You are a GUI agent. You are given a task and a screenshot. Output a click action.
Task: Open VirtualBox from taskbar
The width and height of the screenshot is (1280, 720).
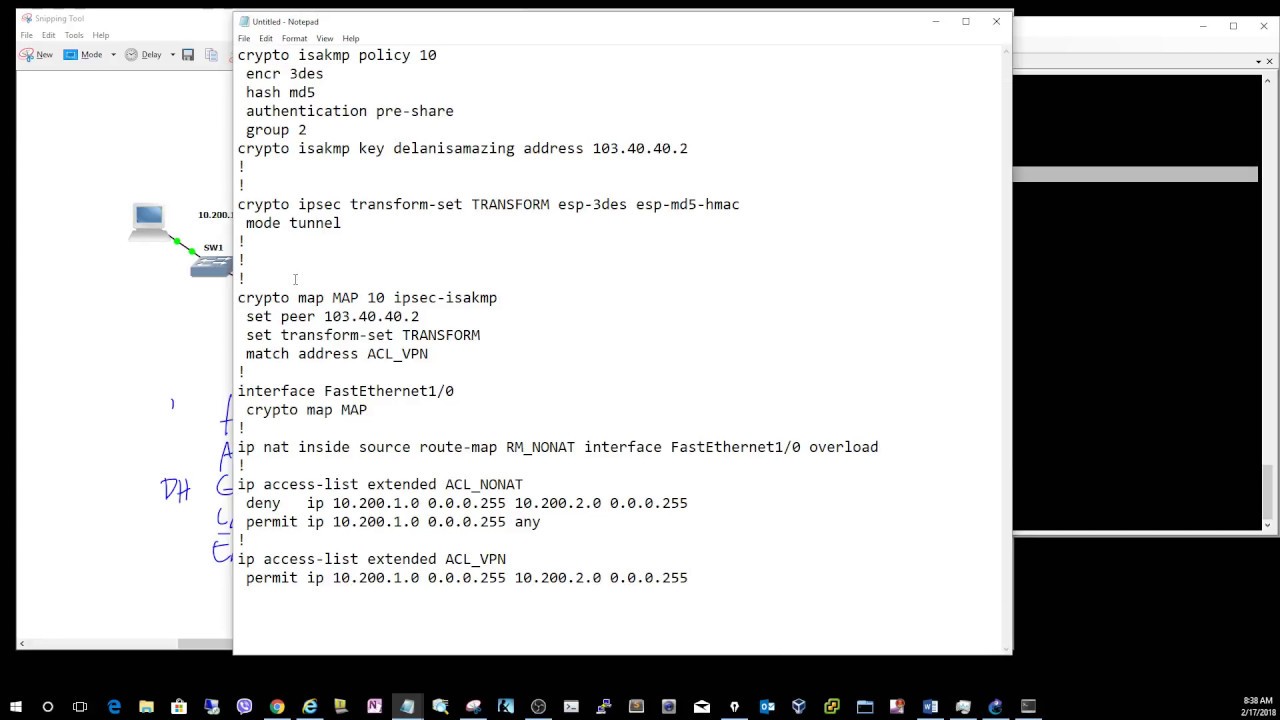pyautogui.click(x=799, y=707)
